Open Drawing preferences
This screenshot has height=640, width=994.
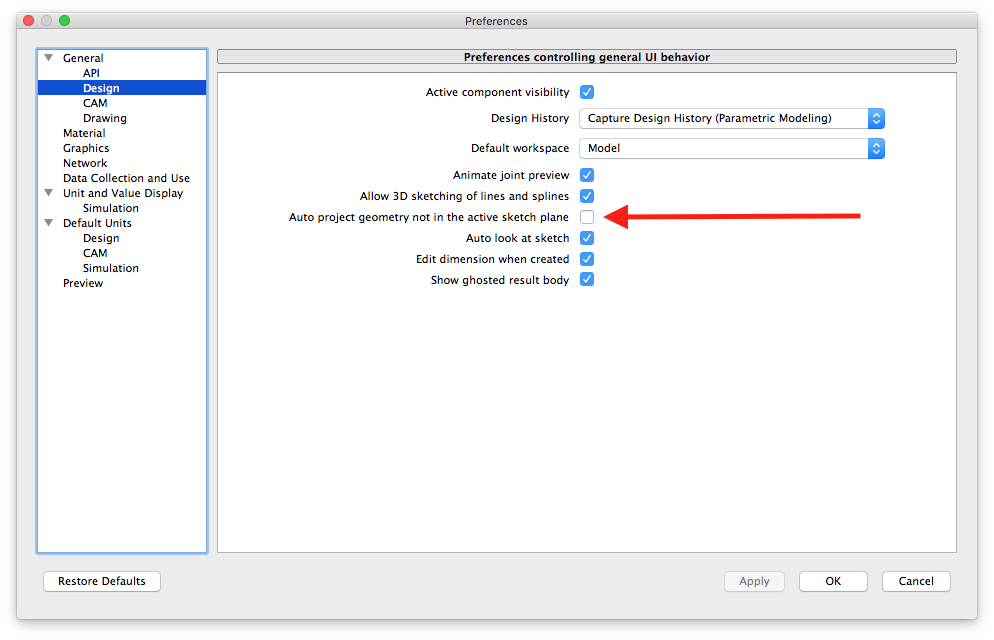click(x=105, y=118)
